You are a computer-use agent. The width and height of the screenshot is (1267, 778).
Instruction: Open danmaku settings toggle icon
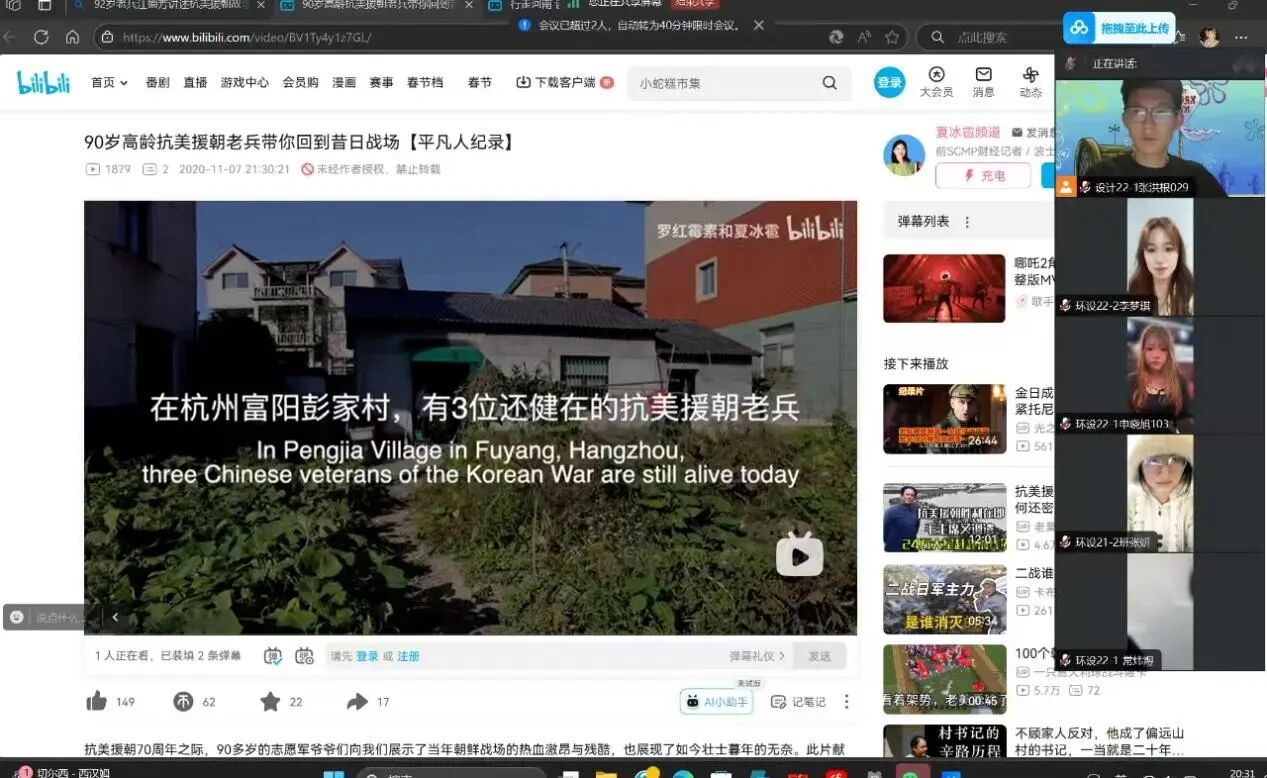click(304, 656)
